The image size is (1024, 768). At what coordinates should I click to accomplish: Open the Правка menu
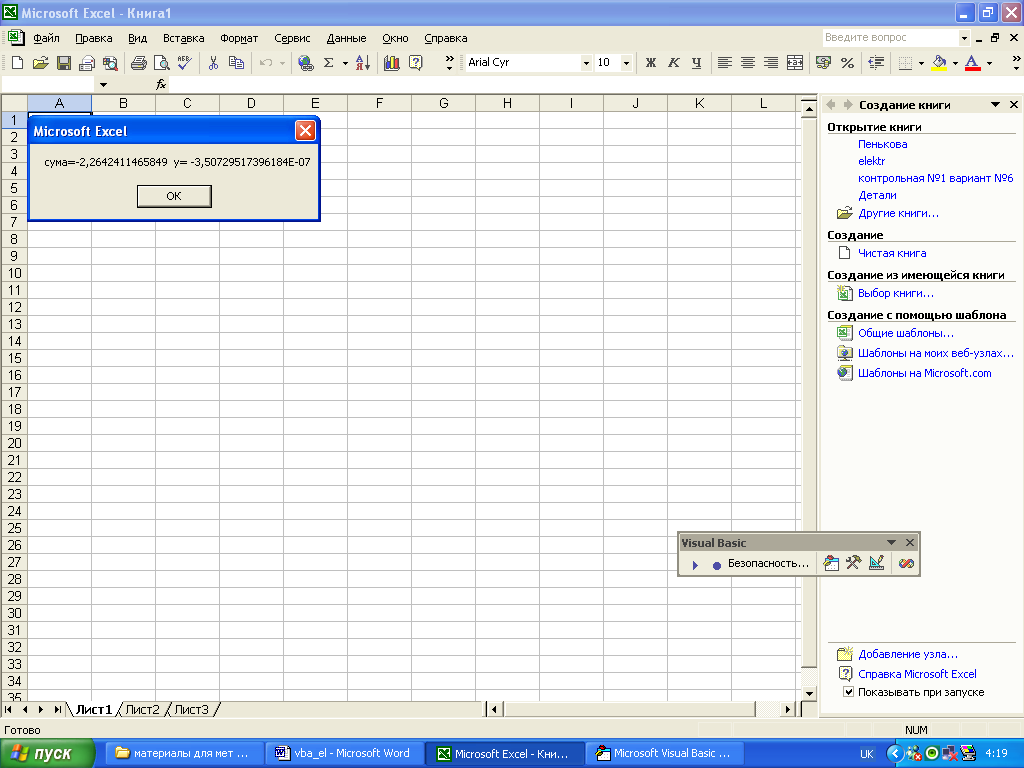(93, 38)
